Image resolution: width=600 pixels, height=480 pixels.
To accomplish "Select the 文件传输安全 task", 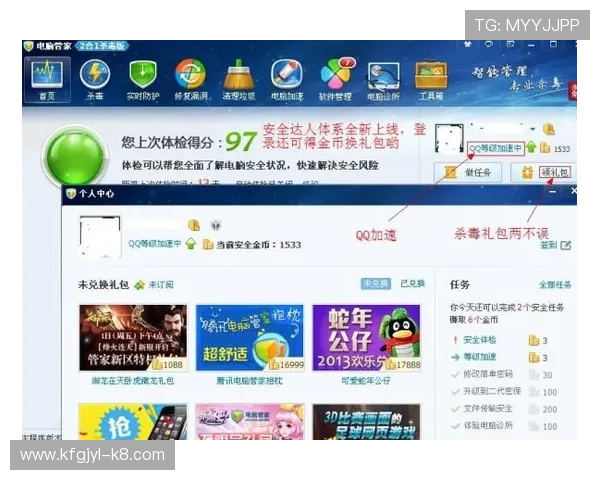I will click(x=488, y=408).
